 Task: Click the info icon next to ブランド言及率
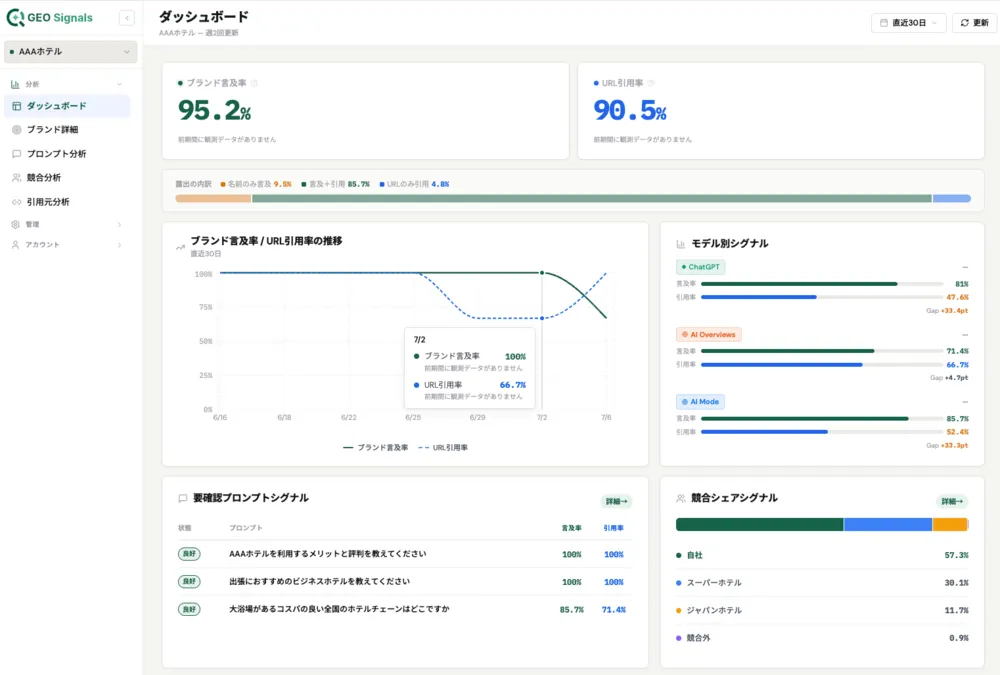coord(254,83)
